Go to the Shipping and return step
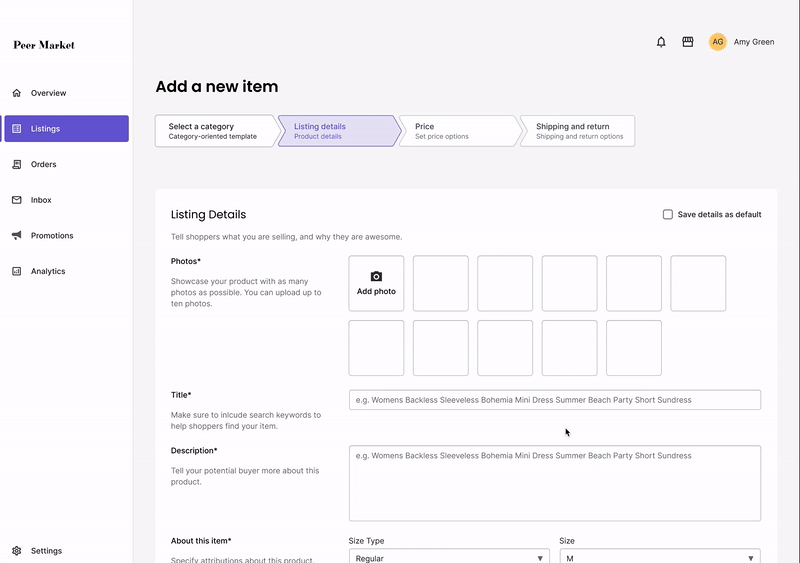800x563 pixels. (578, 131)
